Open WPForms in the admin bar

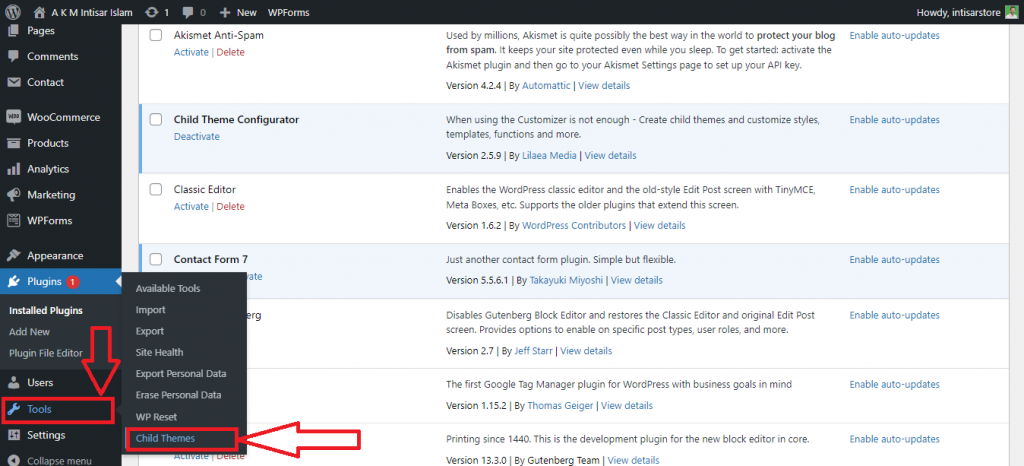click(x=289, y=12)
